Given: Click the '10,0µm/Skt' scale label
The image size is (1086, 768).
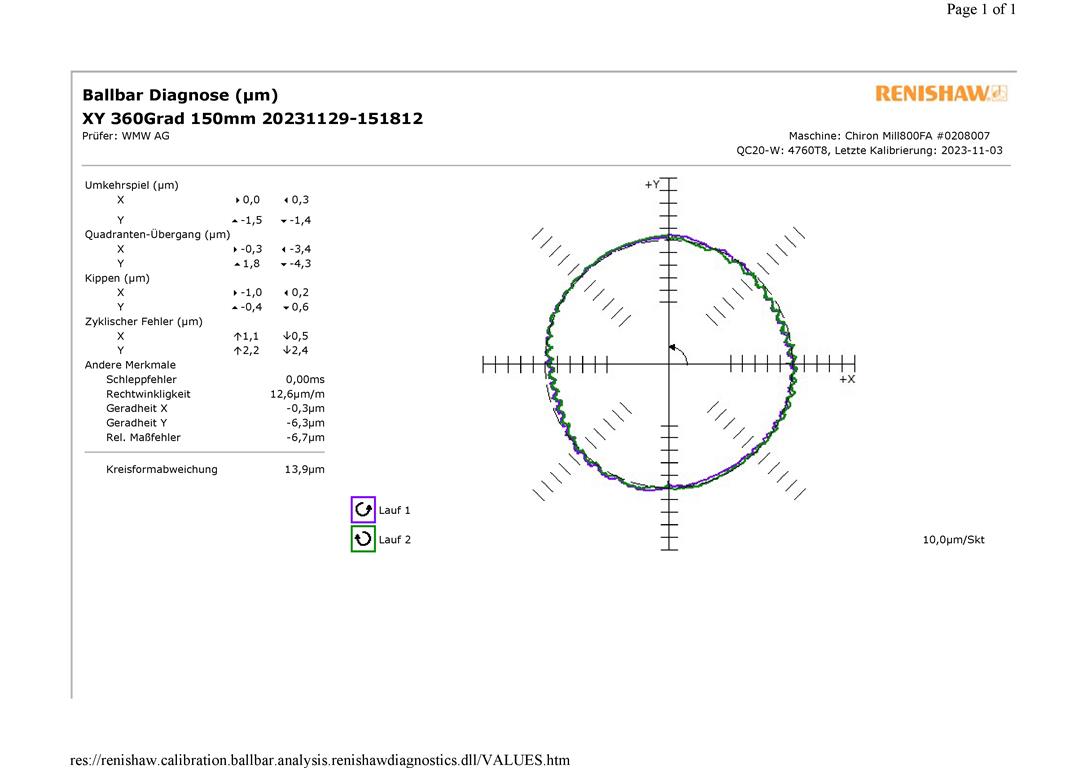Looking at the screenshot, I should tap(953, 539).
